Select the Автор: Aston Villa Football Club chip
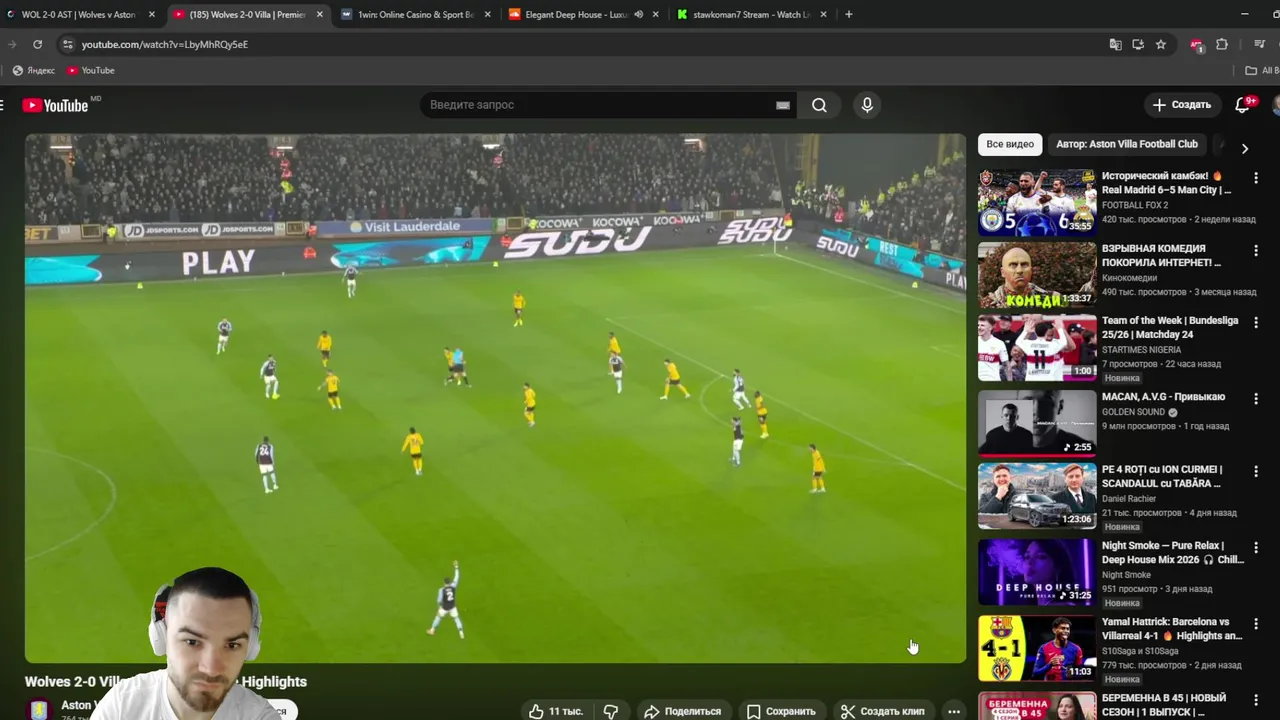The width and height of the screenshot is (1280, 720). coord(1127,144)
